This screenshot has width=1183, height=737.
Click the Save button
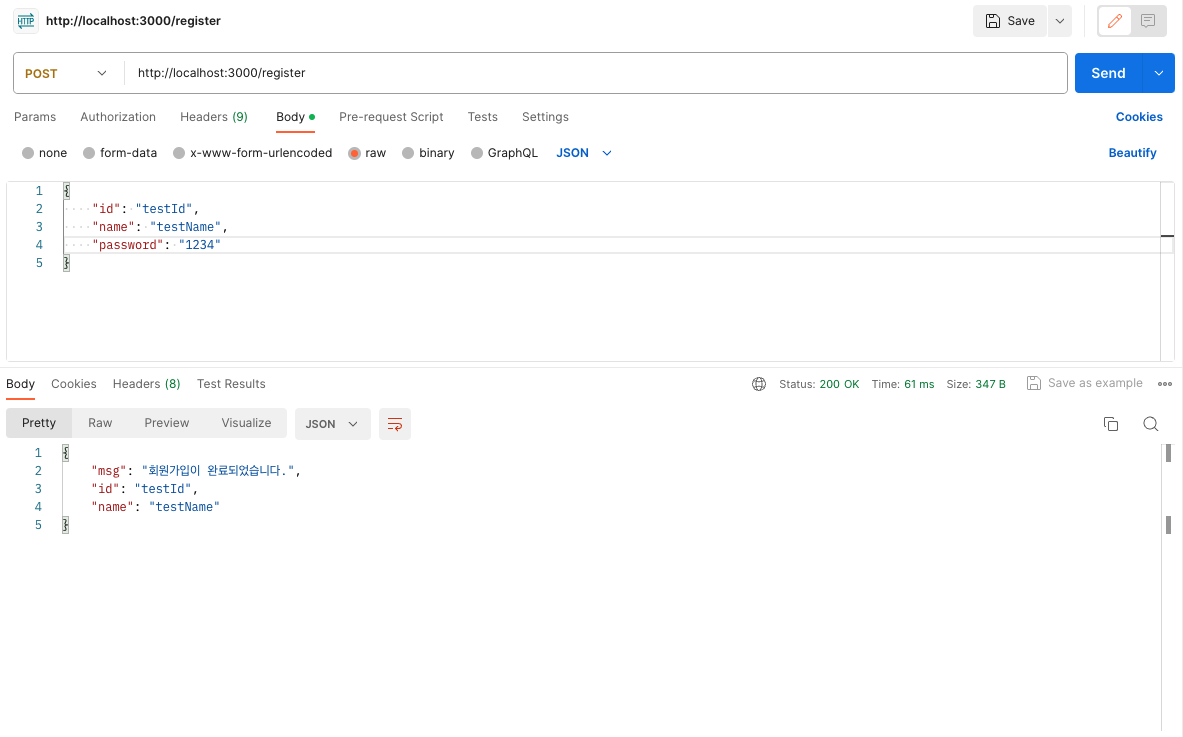point(1009,21)
